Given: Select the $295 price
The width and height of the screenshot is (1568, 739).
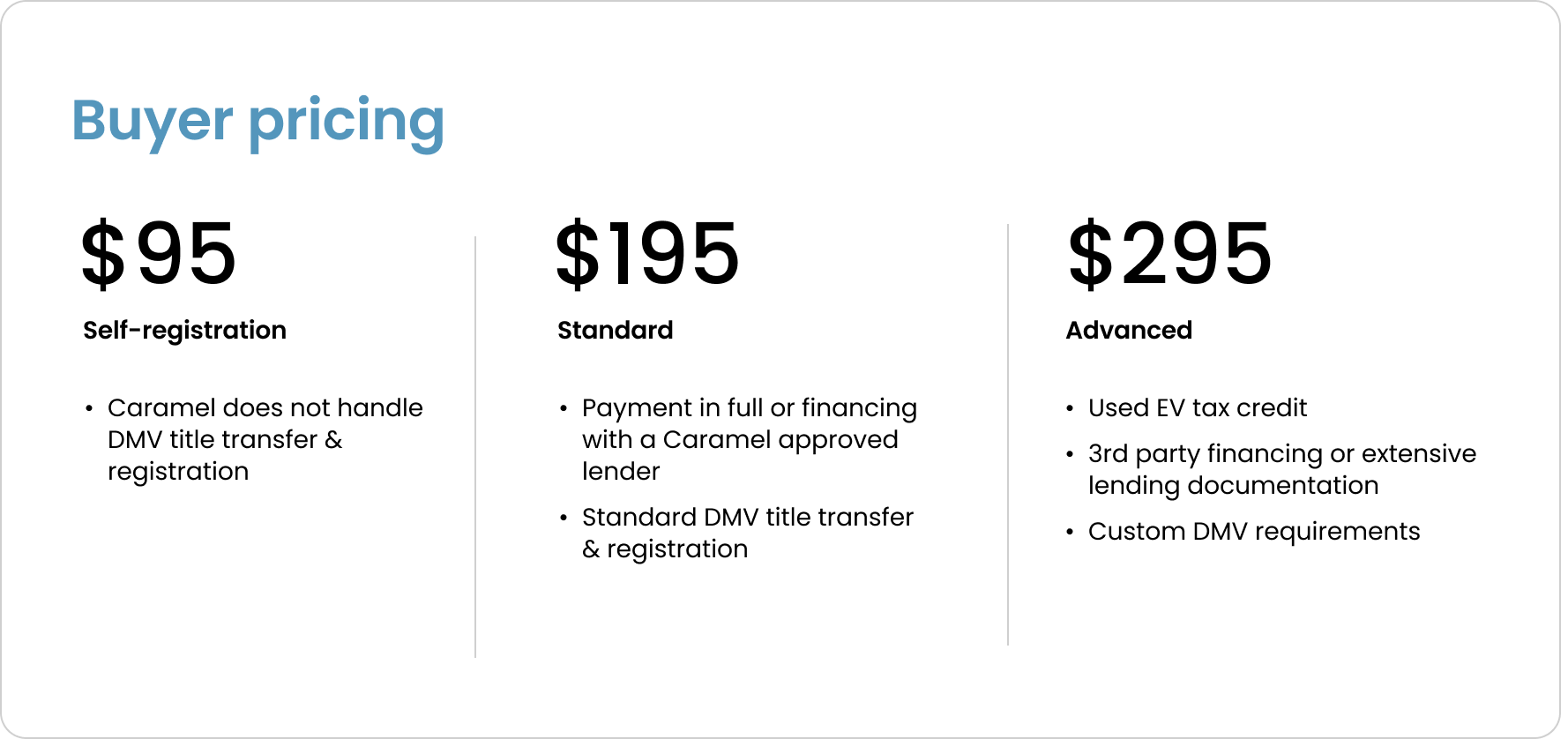Looking at the screenshot, I should pos(1169,254).
